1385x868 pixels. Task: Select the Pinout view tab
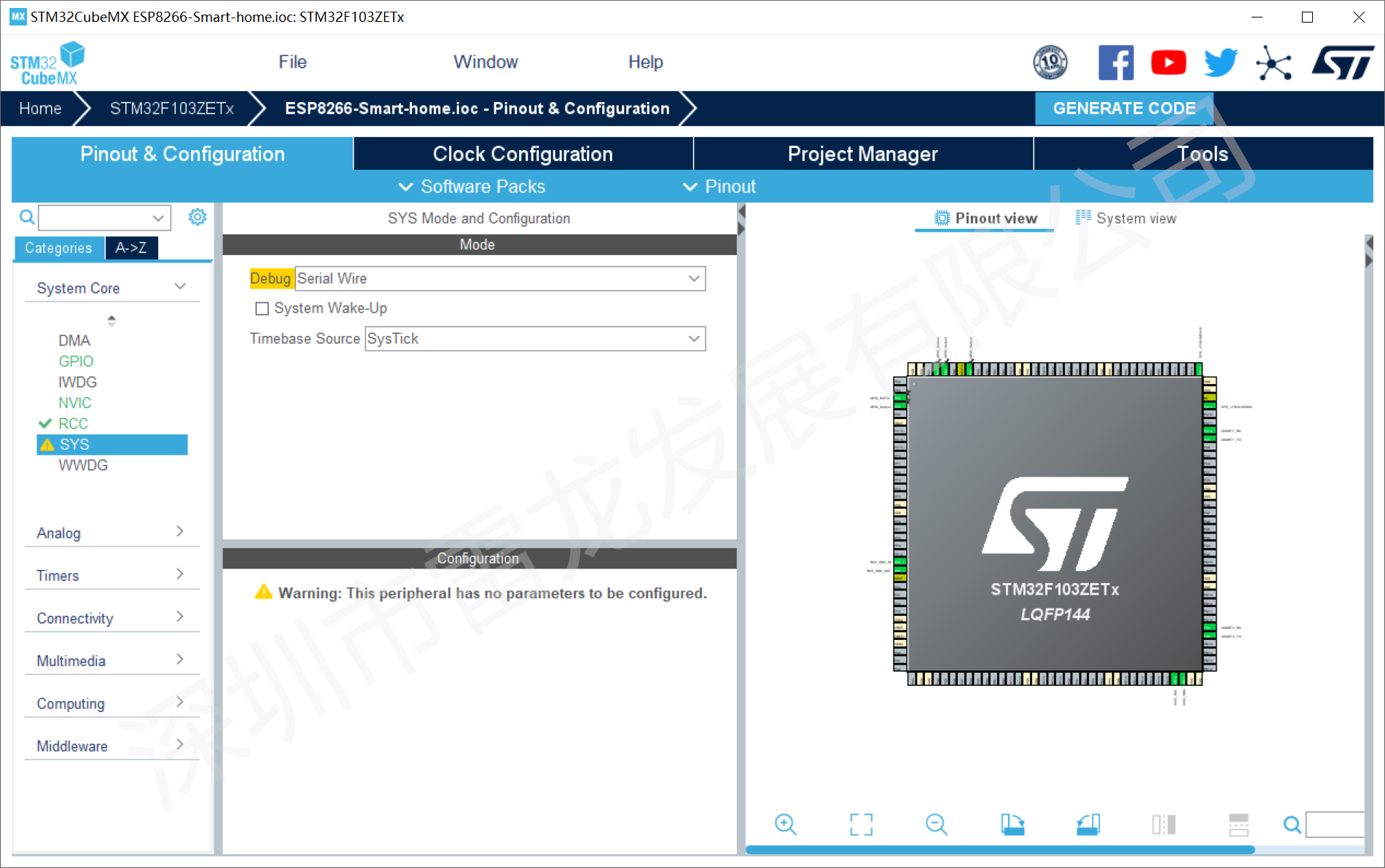985,218
